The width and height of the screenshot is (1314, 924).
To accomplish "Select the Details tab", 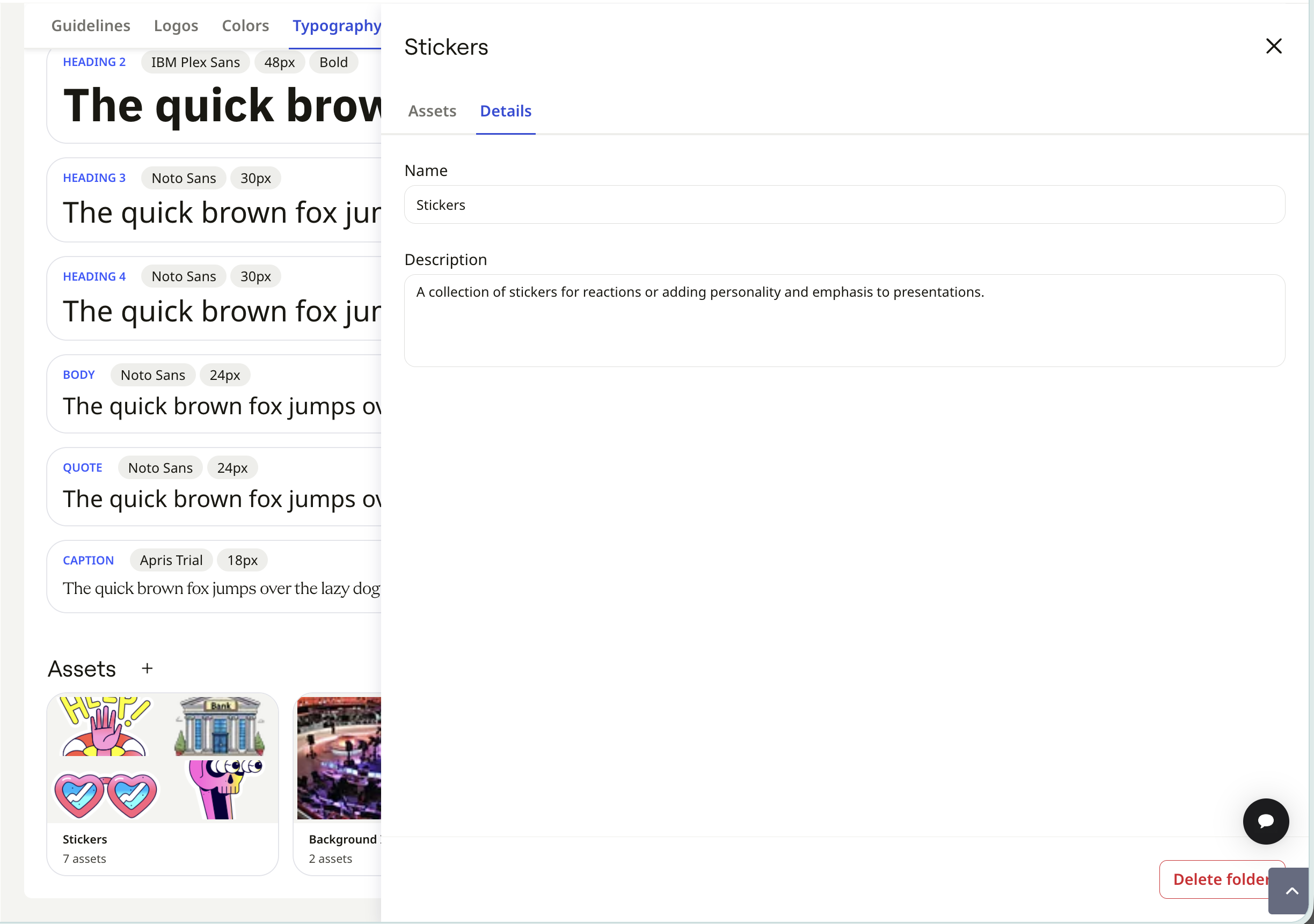I will (x=505, y=111).
